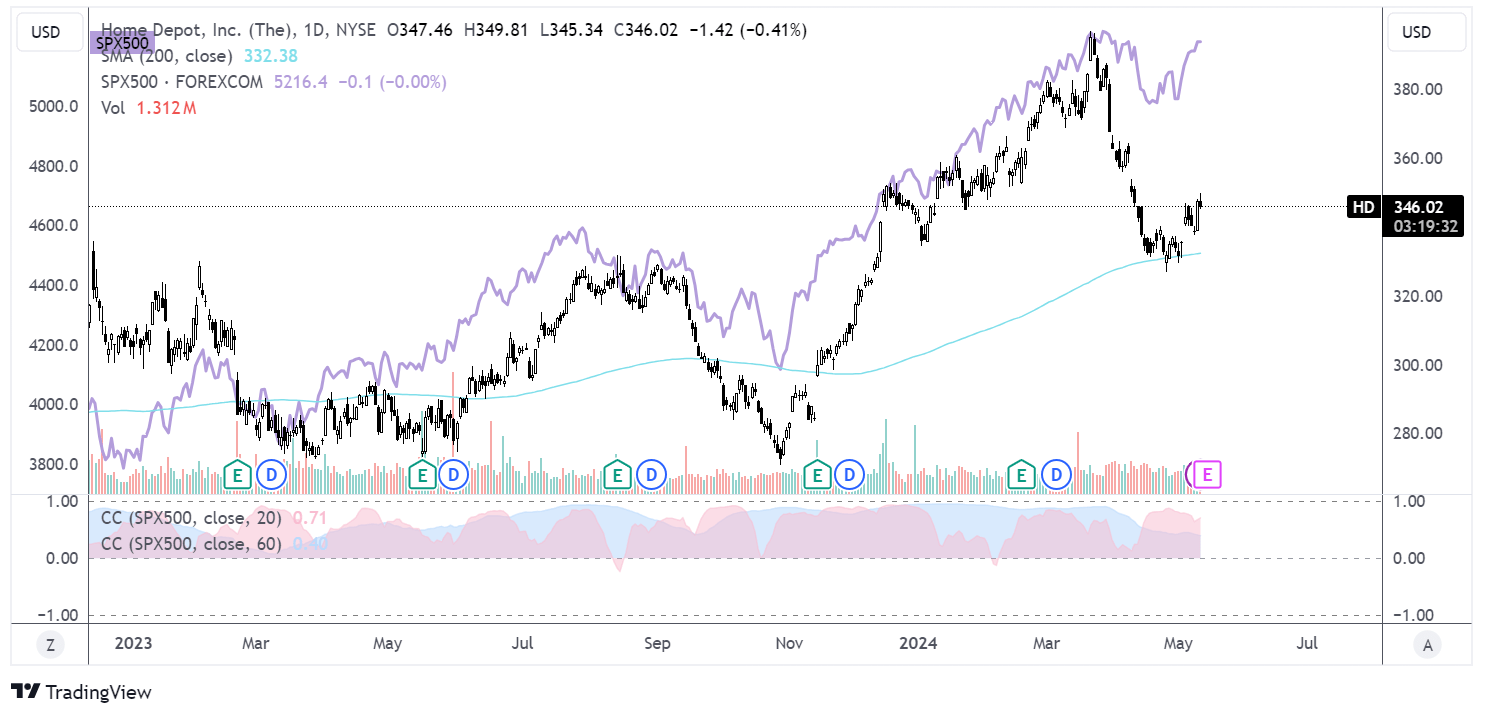Click the Sep label on the time axis

657,644
